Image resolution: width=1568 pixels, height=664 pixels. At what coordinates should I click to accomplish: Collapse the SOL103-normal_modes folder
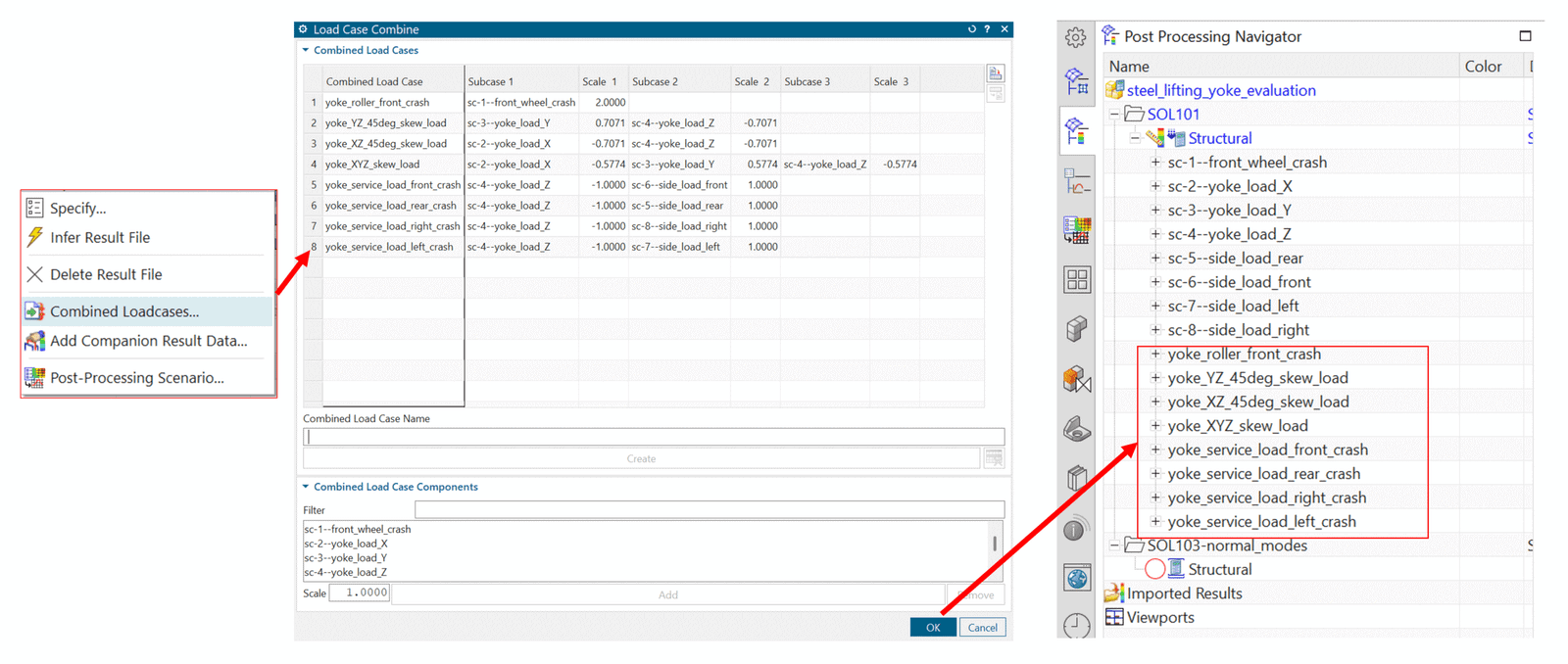click(x=1114, y=545)
